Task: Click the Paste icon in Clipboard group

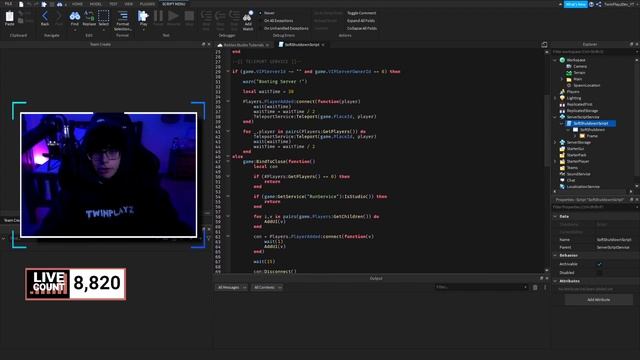Action: [9, 16]
